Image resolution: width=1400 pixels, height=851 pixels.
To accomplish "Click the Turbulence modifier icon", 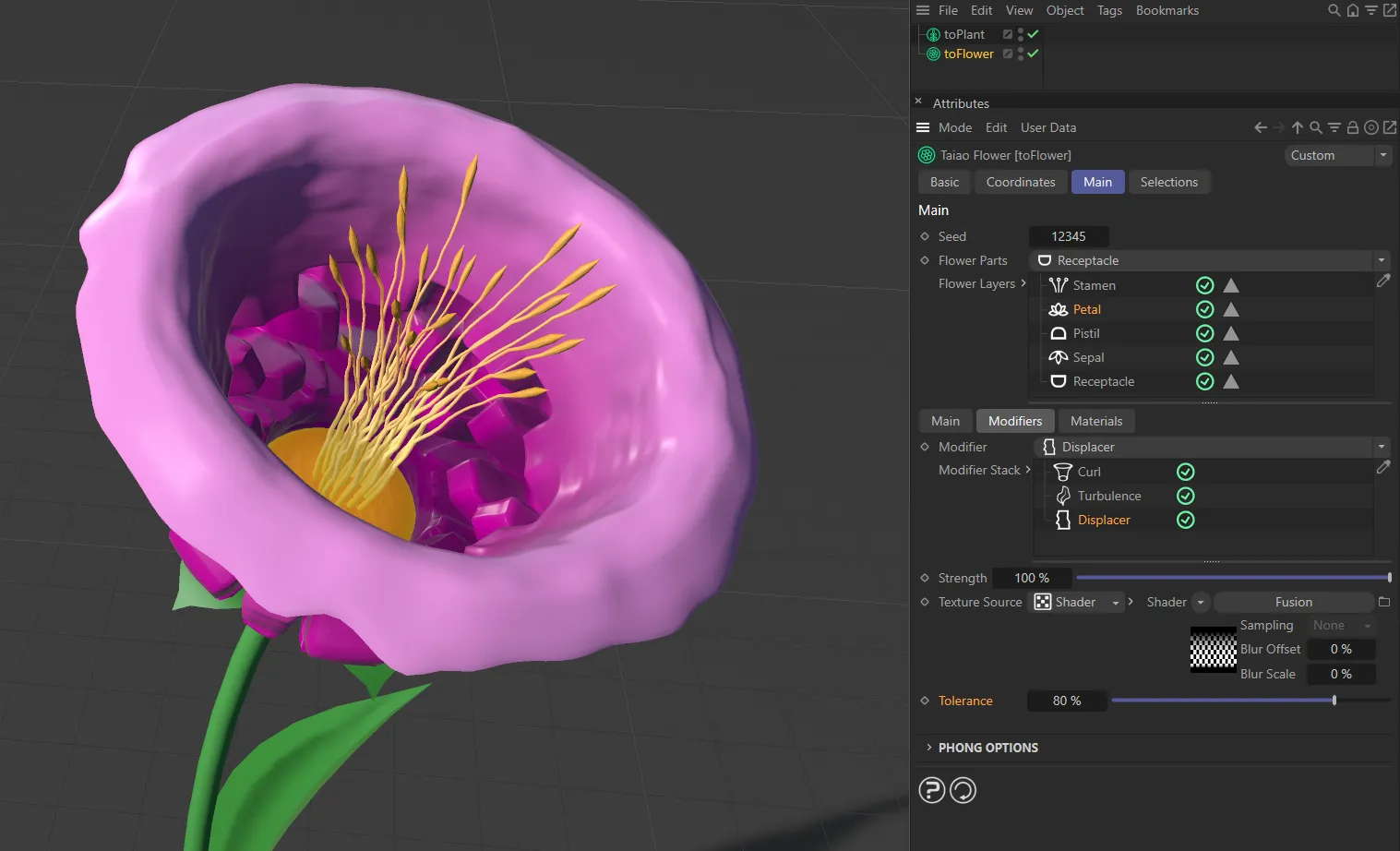I will pyautogui.click(x=1061, y=496).
